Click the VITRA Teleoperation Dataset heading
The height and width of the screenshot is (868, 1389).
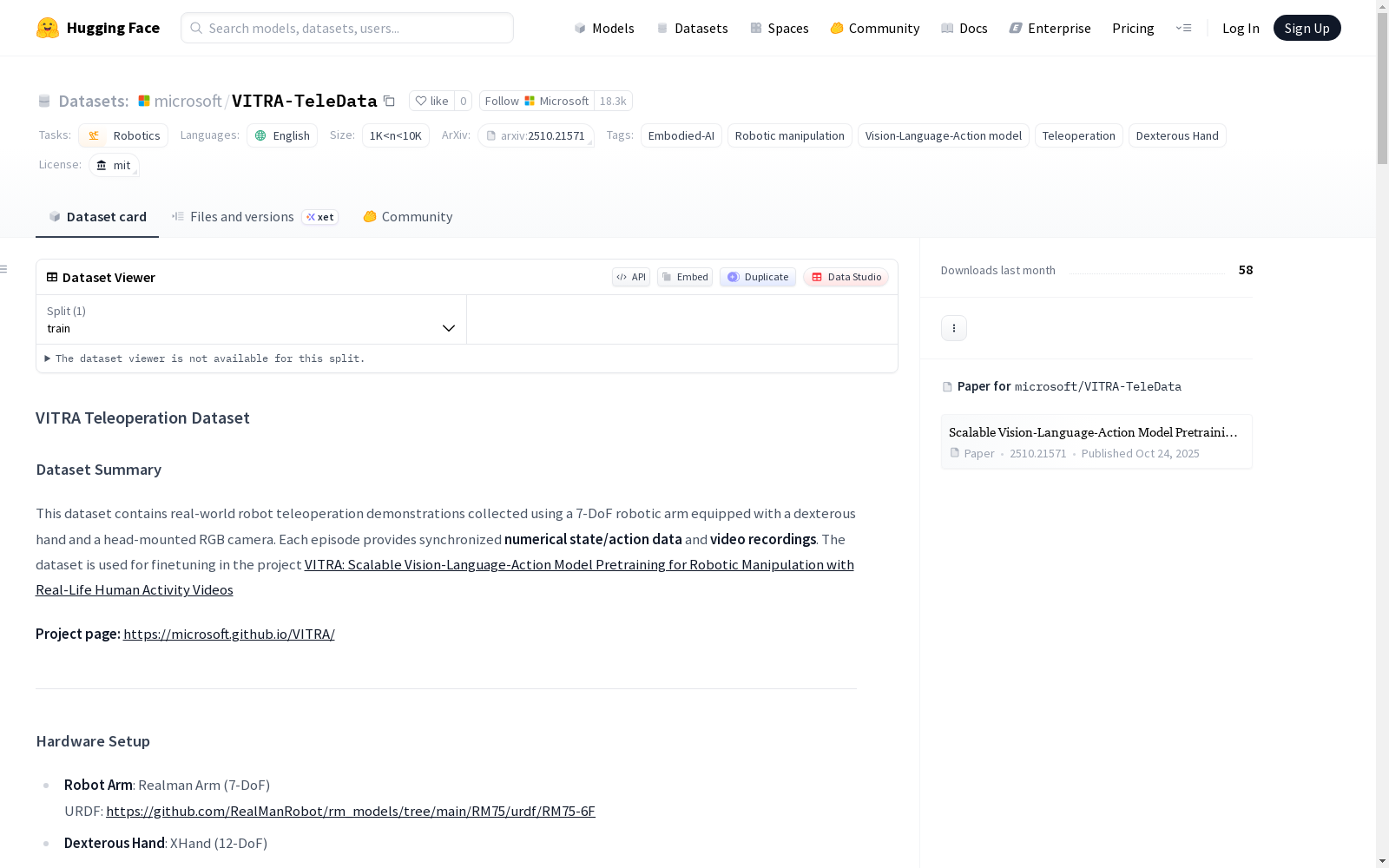[x=142, y=418]
